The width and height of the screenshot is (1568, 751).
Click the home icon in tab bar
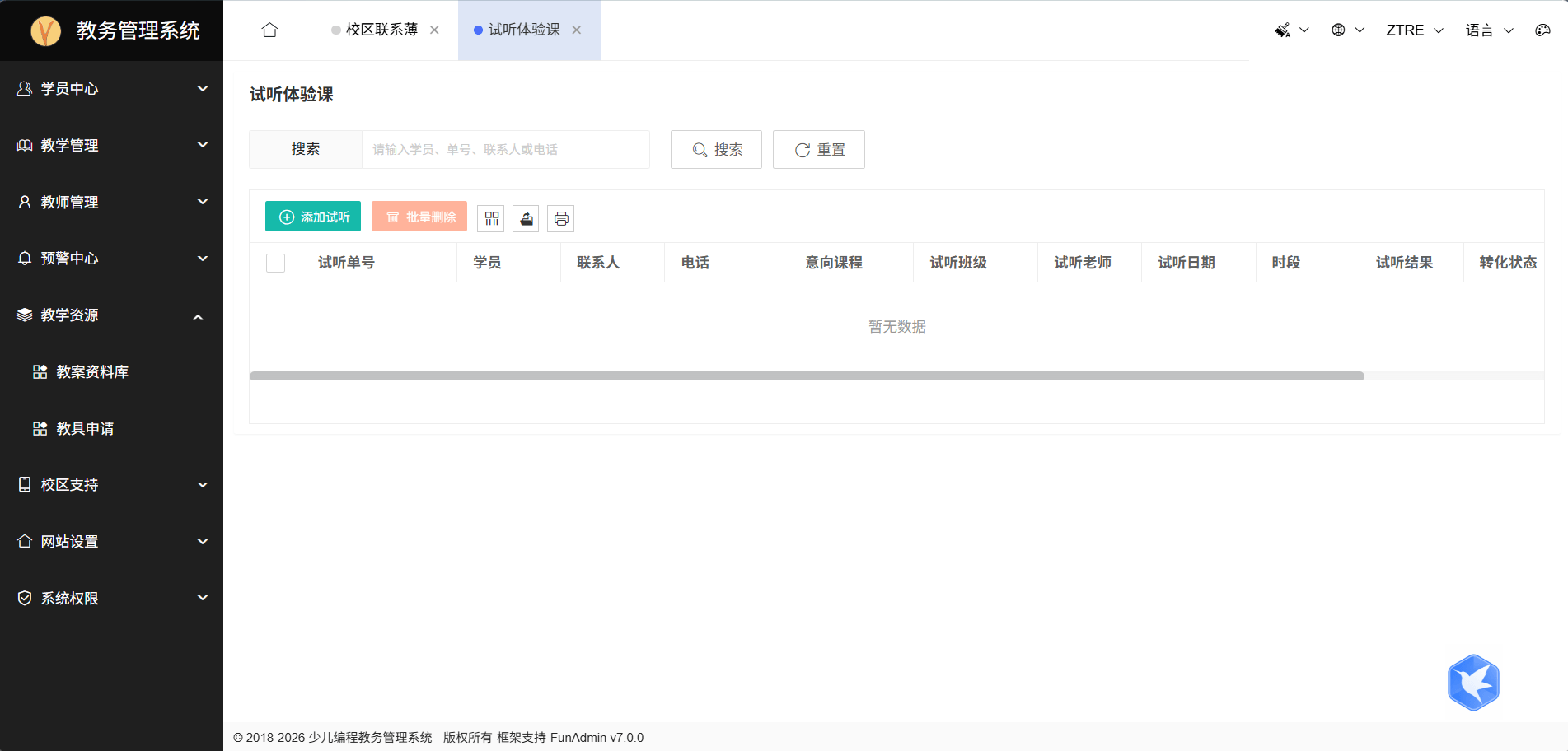tap(269, 30)
